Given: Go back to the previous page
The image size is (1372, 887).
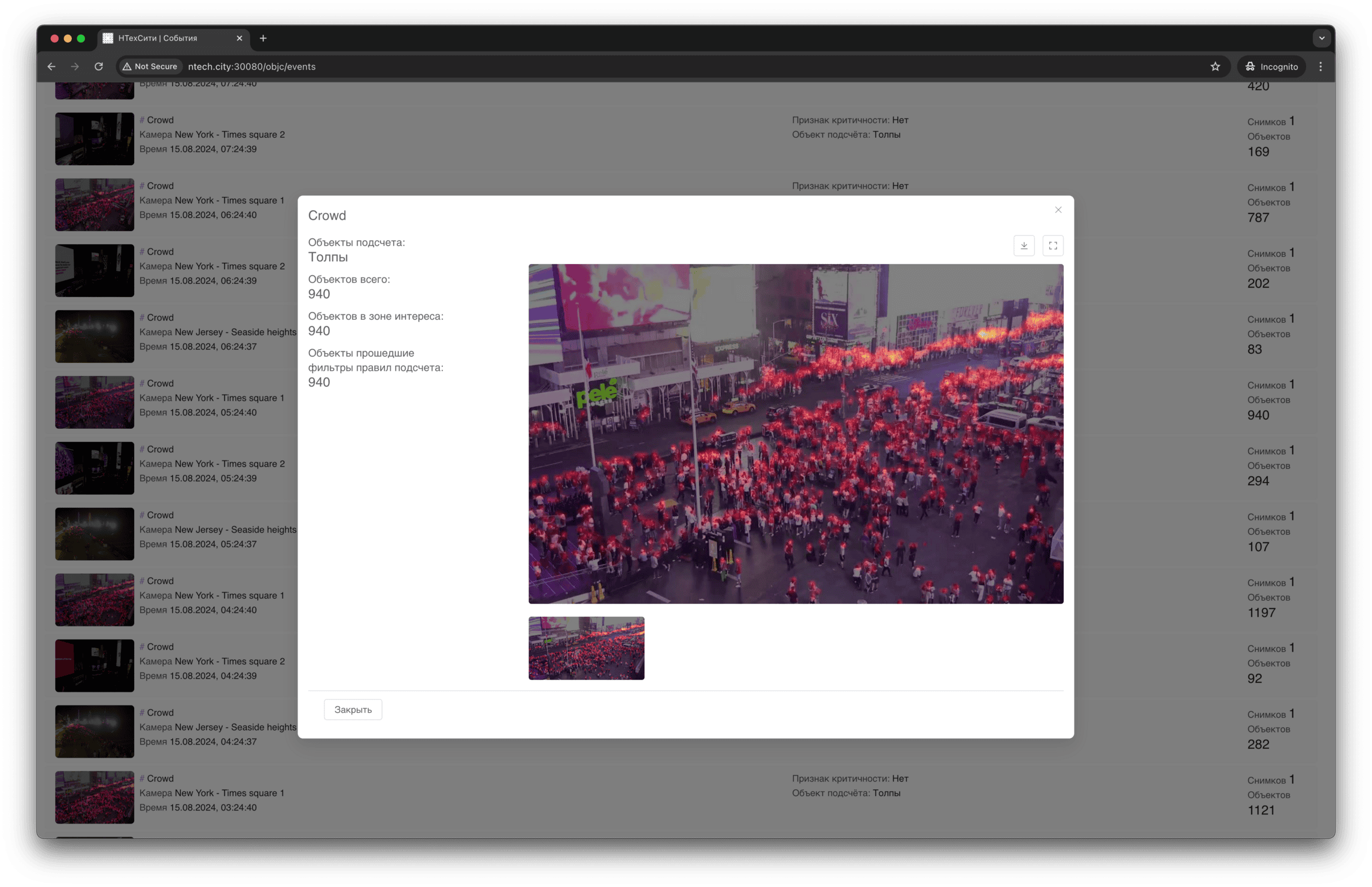Looking at the screenshot, I should coord(51,66).
